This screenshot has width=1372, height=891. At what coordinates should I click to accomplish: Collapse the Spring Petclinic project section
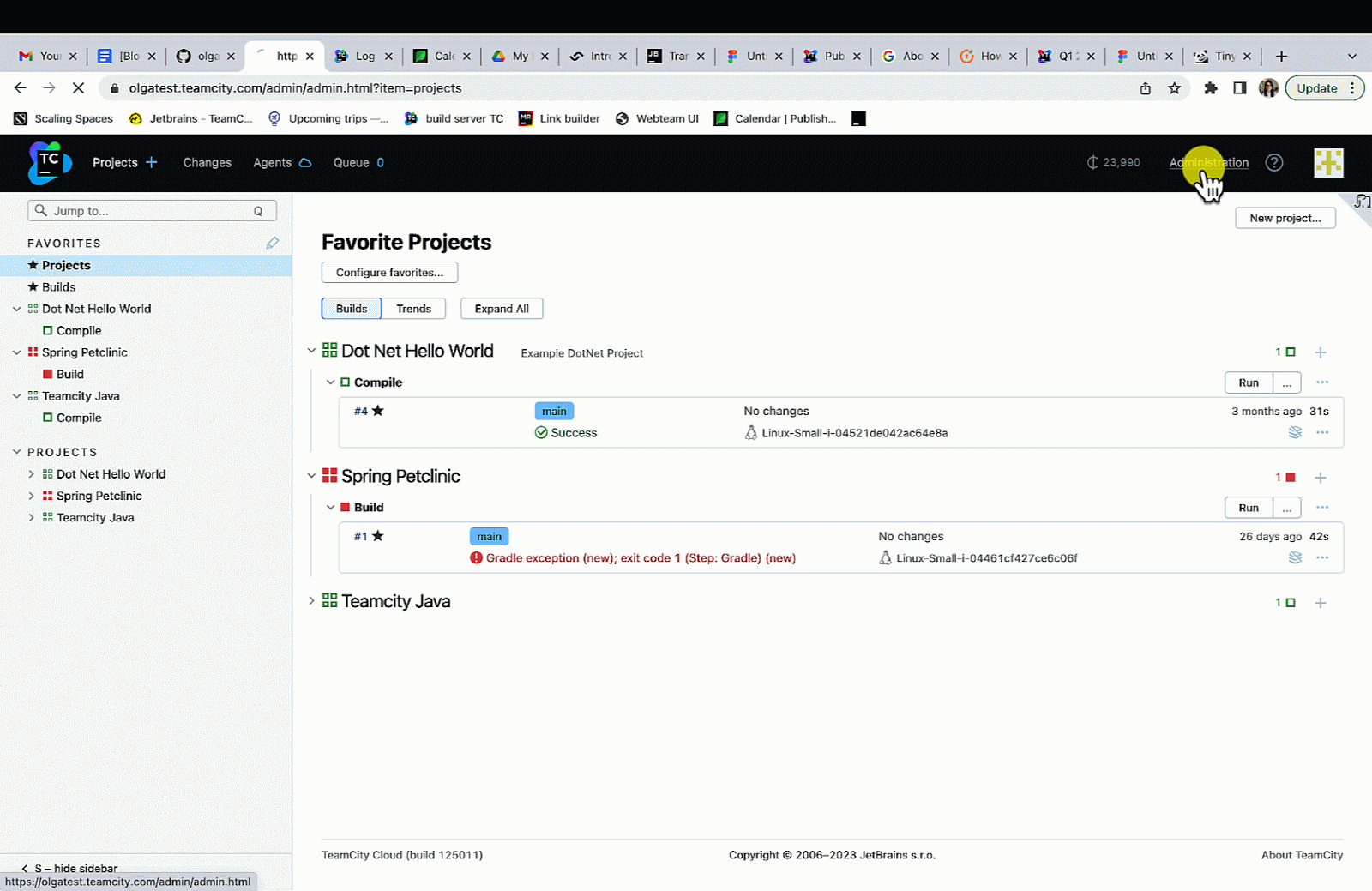[311, 476]
